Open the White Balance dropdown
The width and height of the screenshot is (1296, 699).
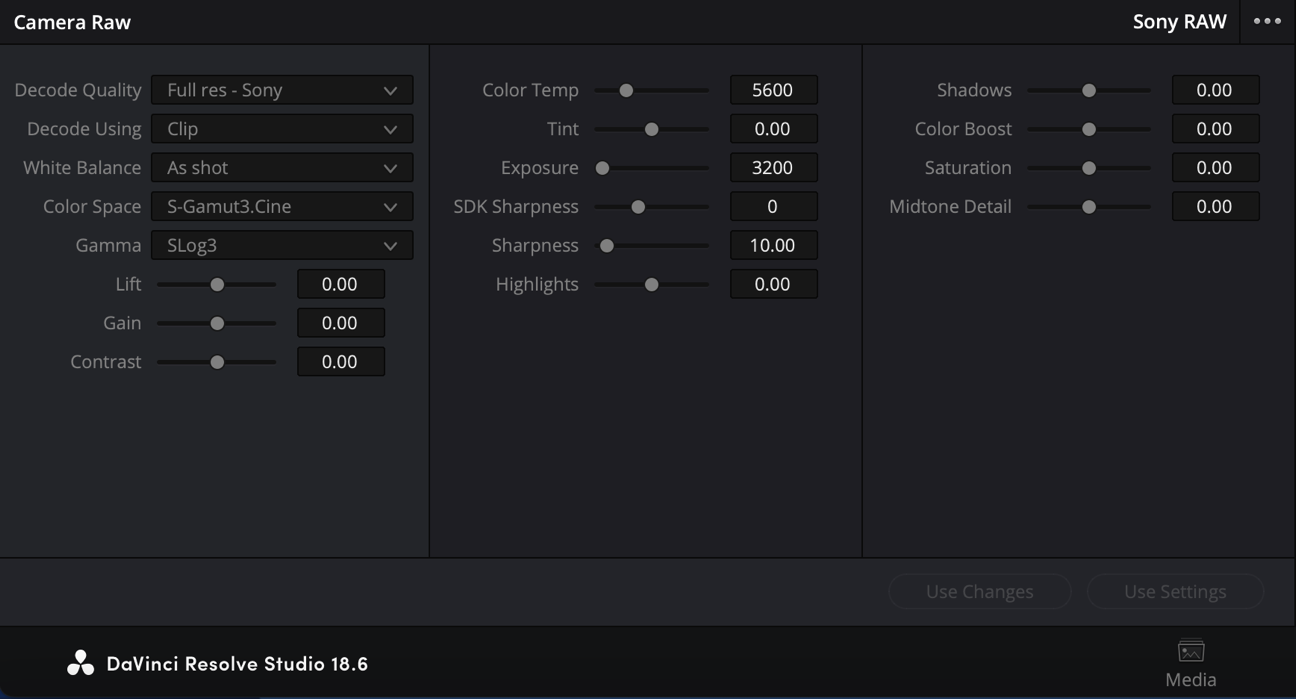[282, 168]
